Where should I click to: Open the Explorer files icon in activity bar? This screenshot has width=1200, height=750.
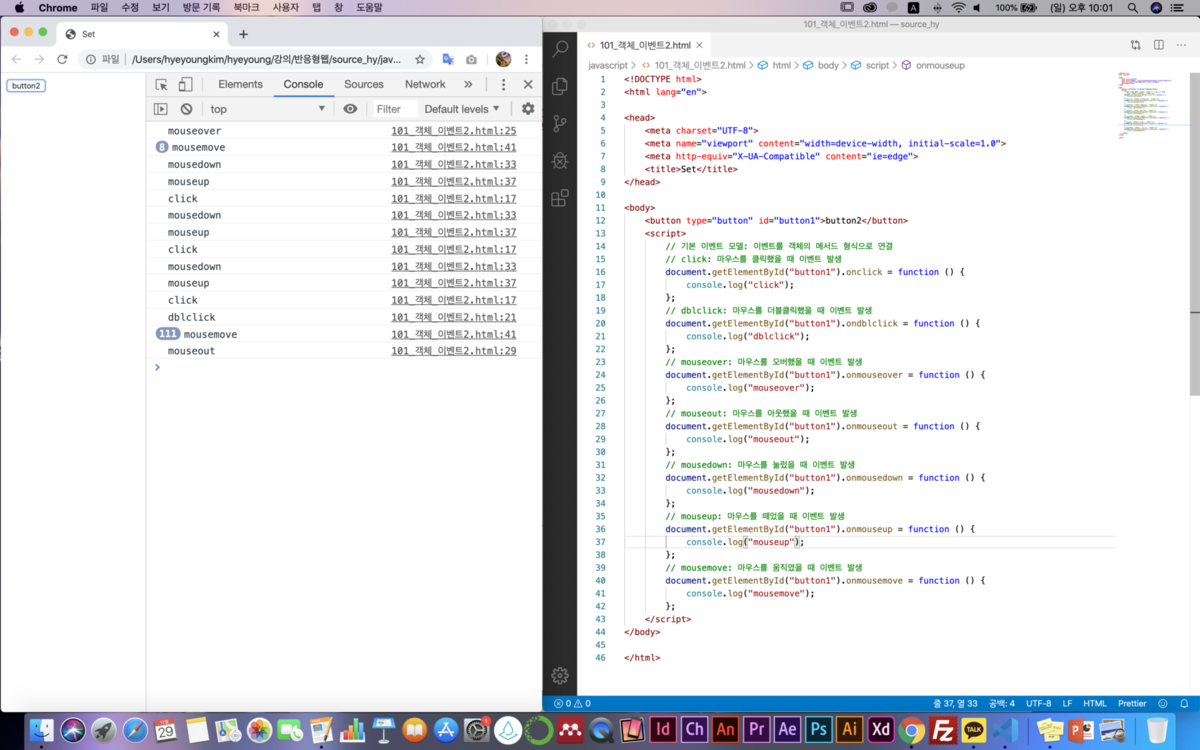point(561,86)
